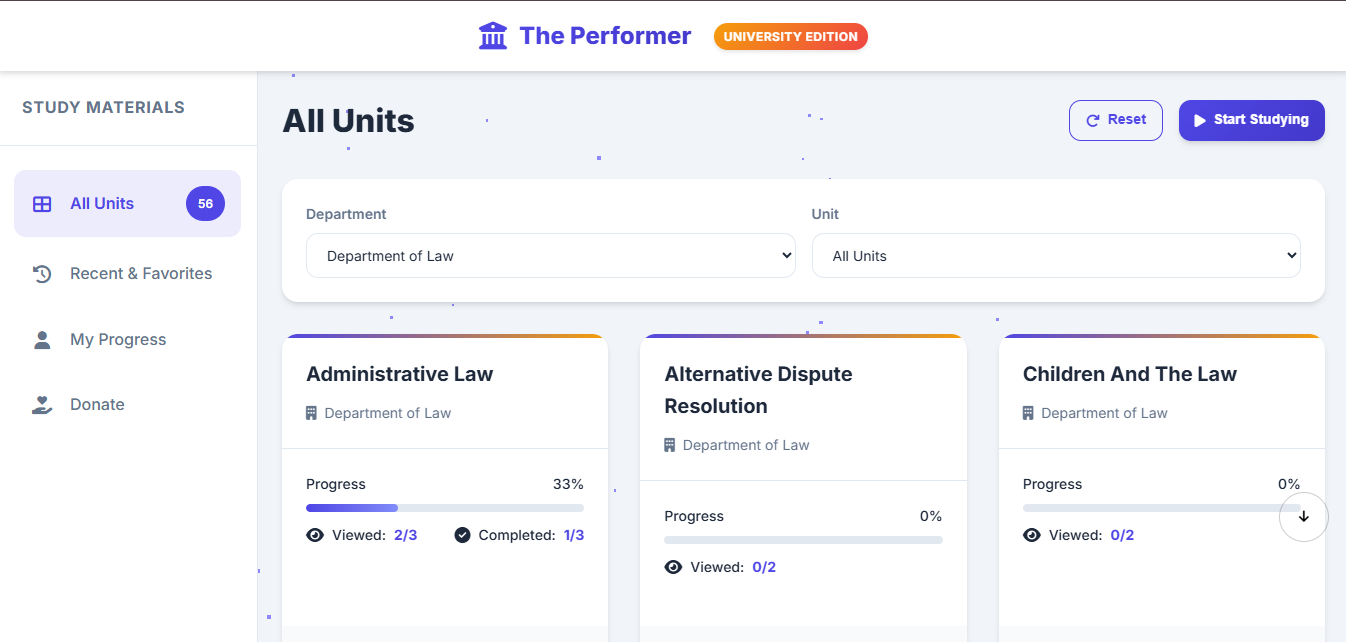Click the All Units grid icon

(42, 204)
